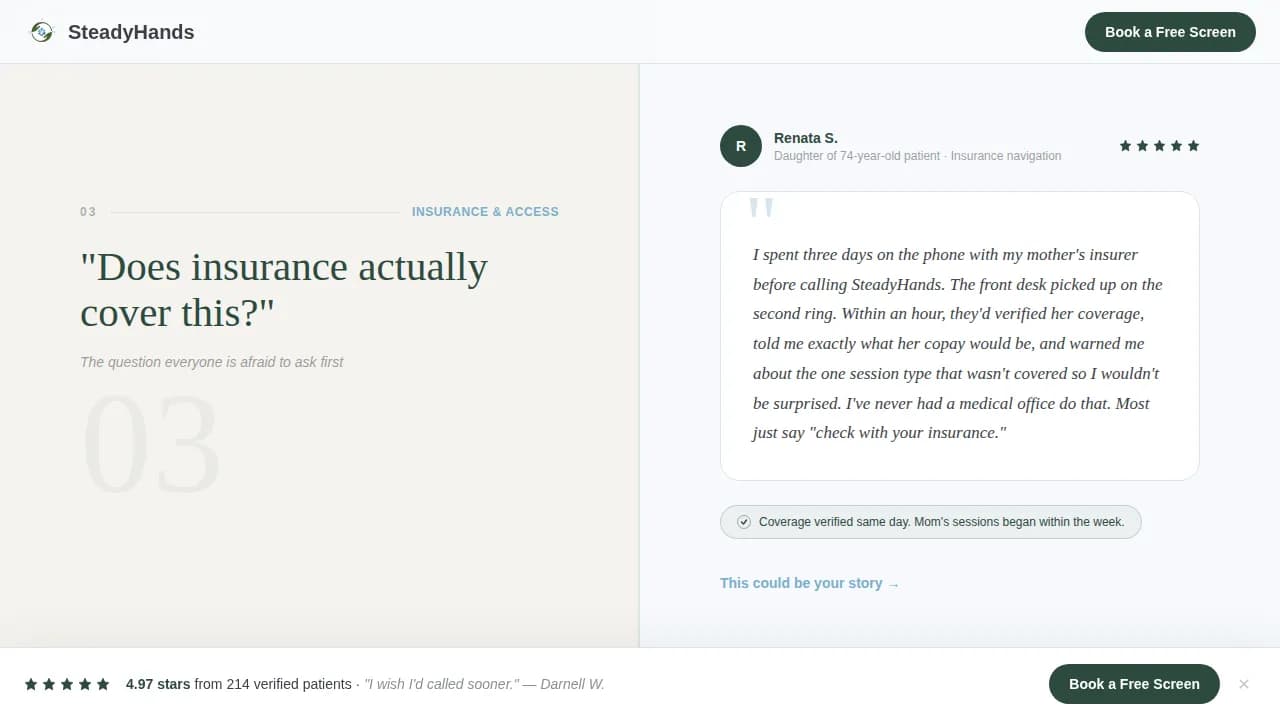The height and width of the screenshot is (720, 1280).
Task: Click the small 03 section number label
Action: pos(88,212)
